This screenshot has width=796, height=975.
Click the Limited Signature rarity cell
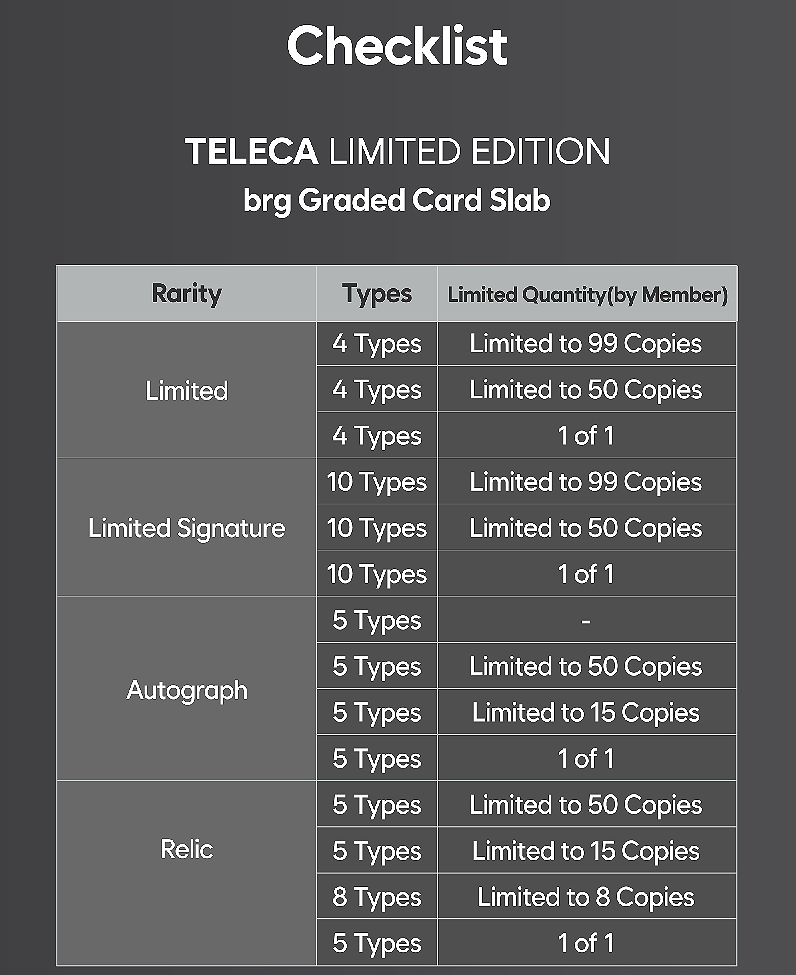coord(187,528)
